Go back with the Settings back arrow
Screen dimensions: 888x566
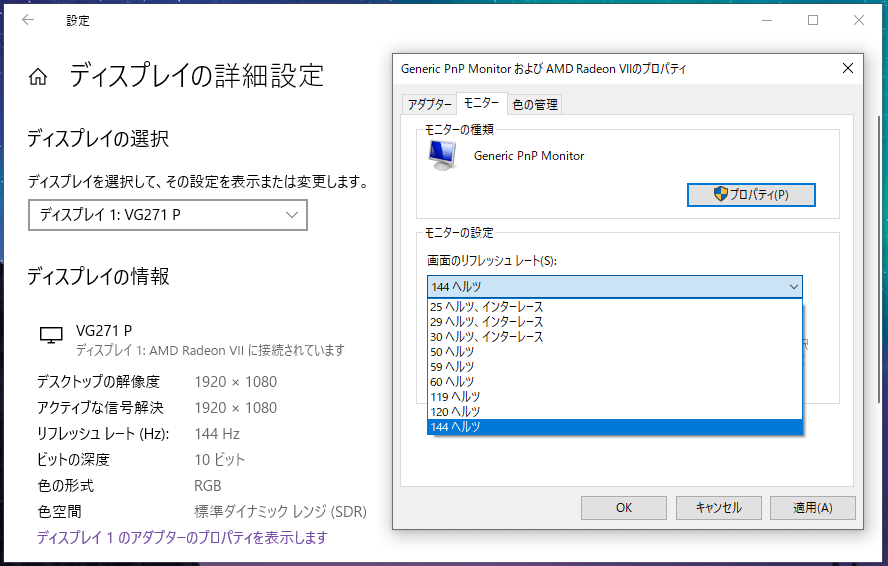pyautogui.click(x=28, y=20)
